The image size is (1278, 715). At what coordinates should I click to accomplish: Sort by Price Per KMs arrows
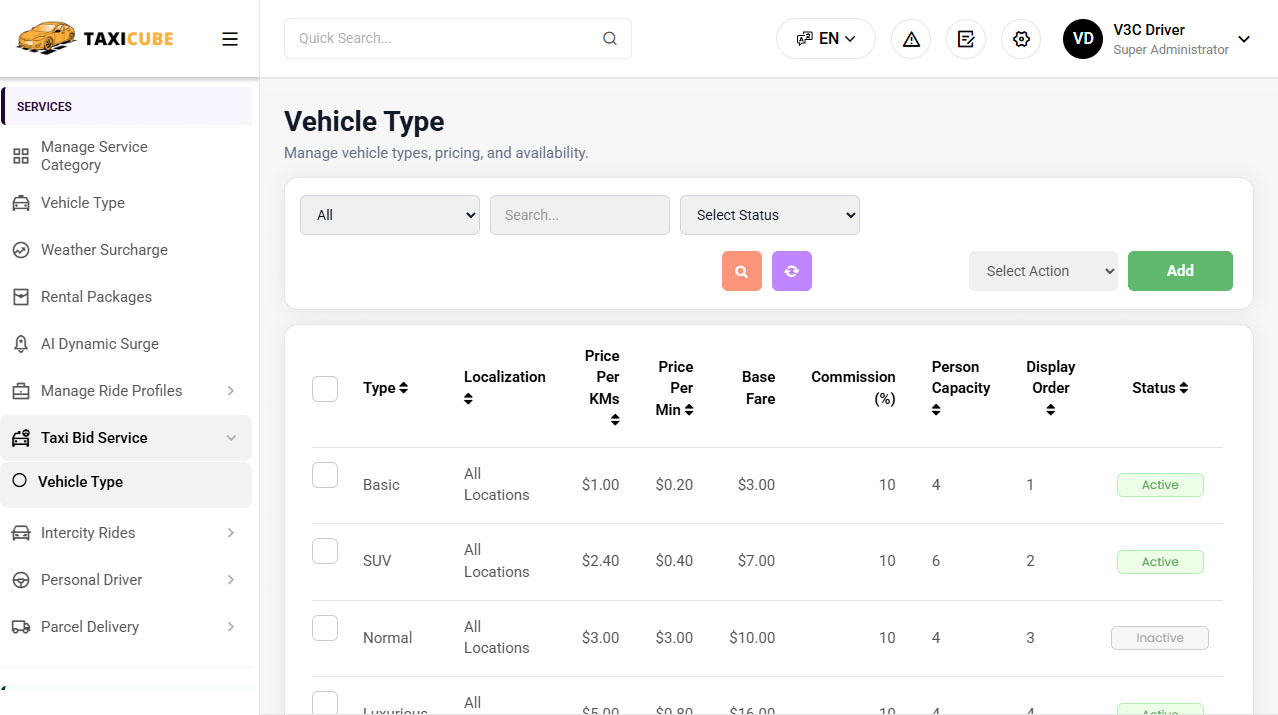[x=615, y=420]
